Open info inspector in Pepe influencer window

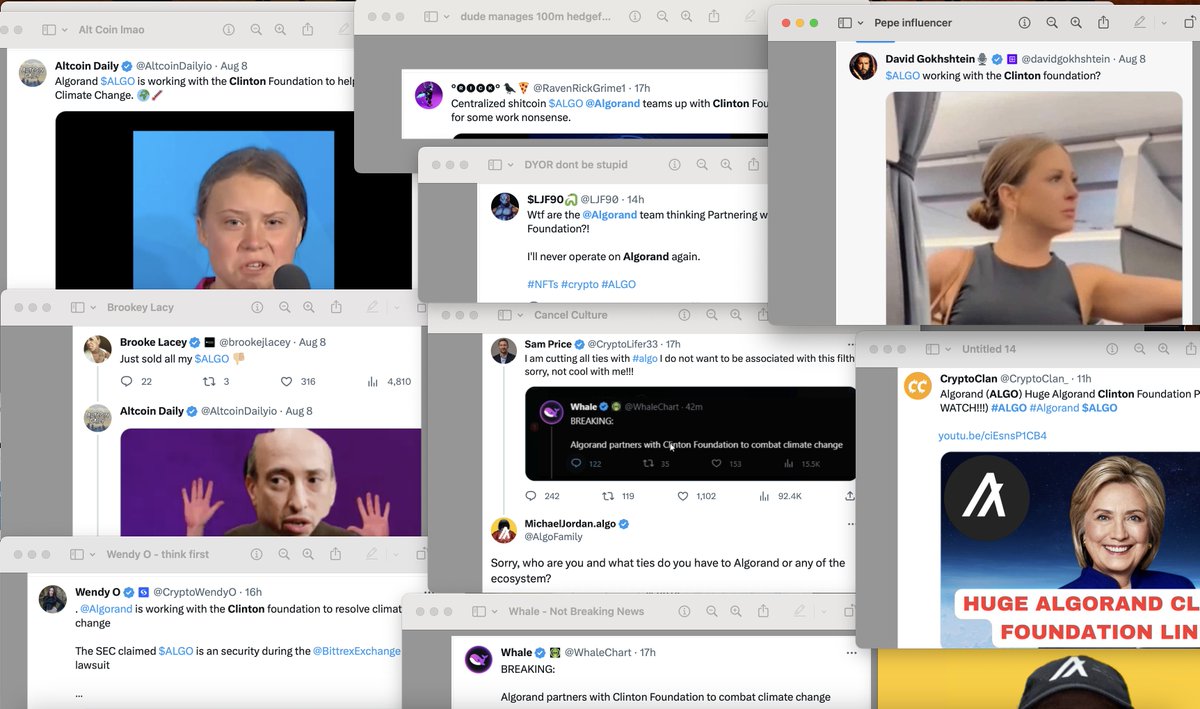click(x=1024, y=23)
